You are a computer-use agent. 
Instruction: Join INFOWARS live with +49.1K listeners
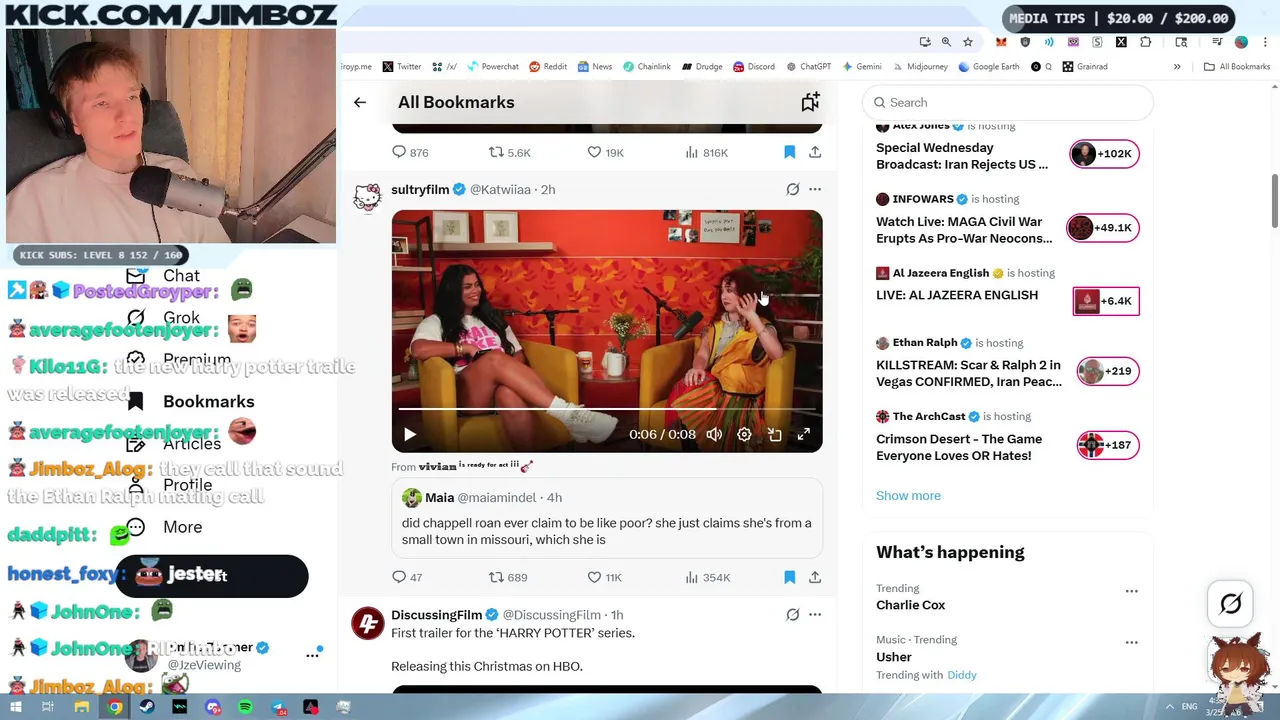(1103, 228)
